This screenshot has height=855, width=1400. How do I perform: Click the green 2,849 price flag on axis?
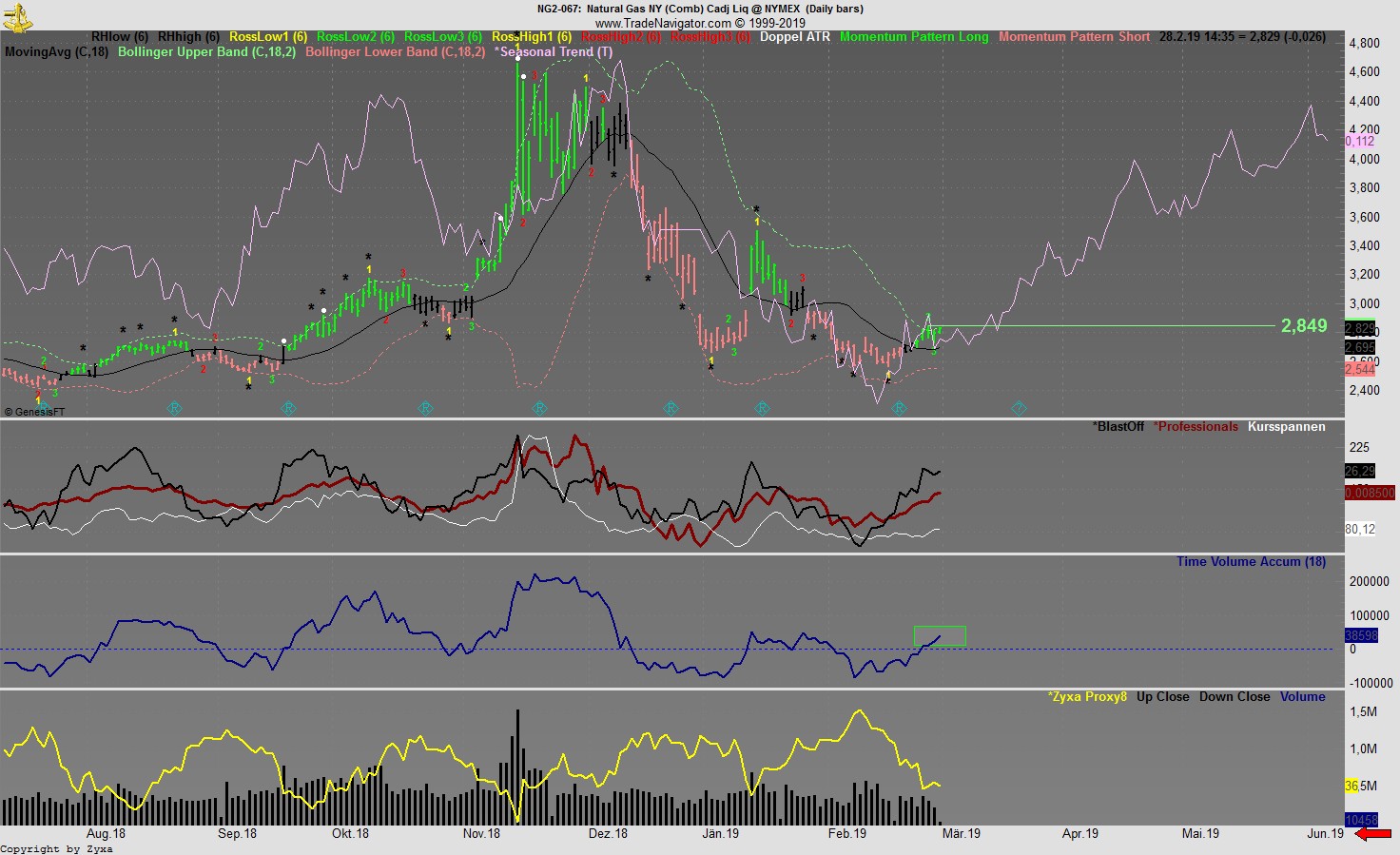click(1304, 326)
